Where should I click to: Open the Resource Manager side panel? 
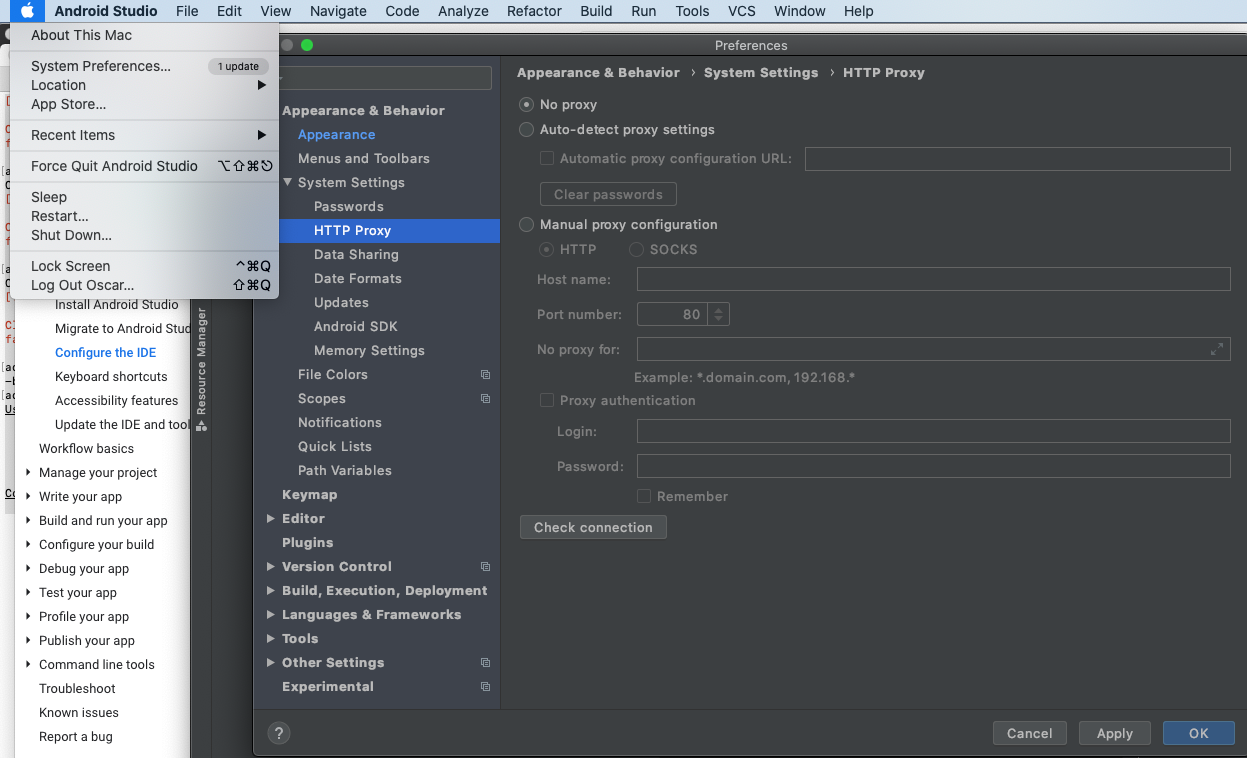(x=201, y=369)
